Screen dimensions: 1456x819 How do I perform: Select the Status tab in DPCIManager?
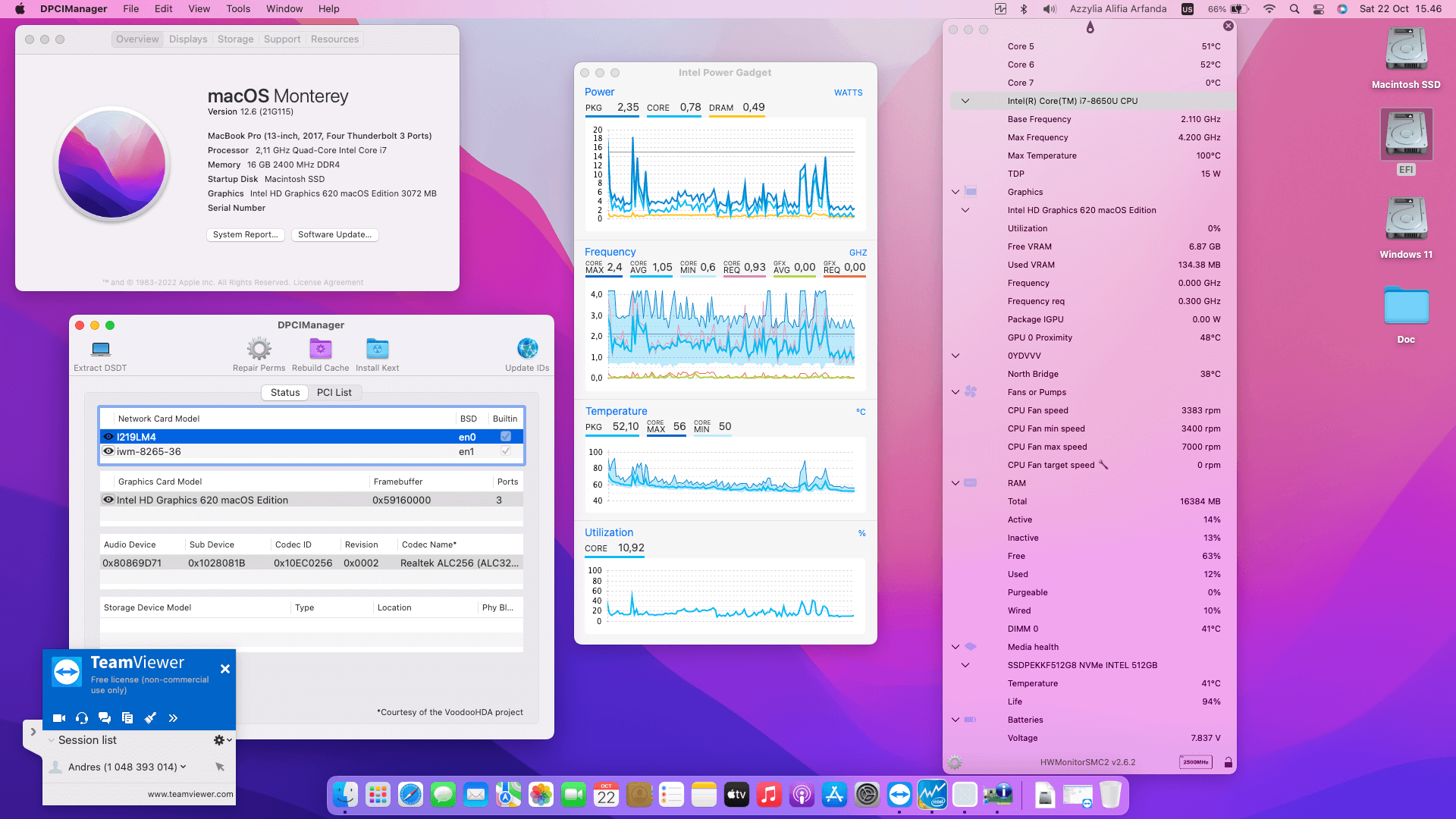coord(285,393)
